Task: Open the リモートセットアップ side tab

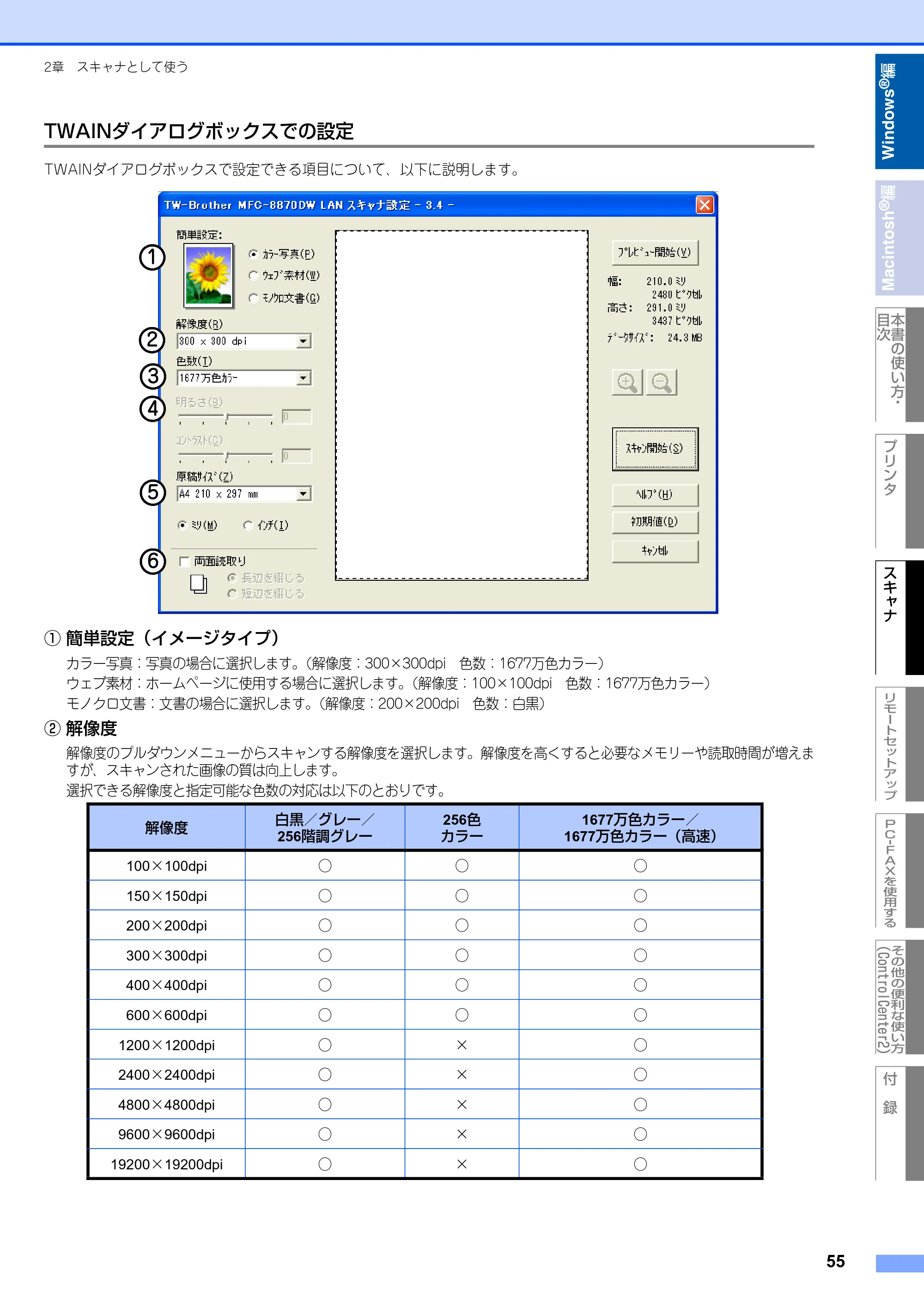Action: pyautogui.click(x=899, y=744)
